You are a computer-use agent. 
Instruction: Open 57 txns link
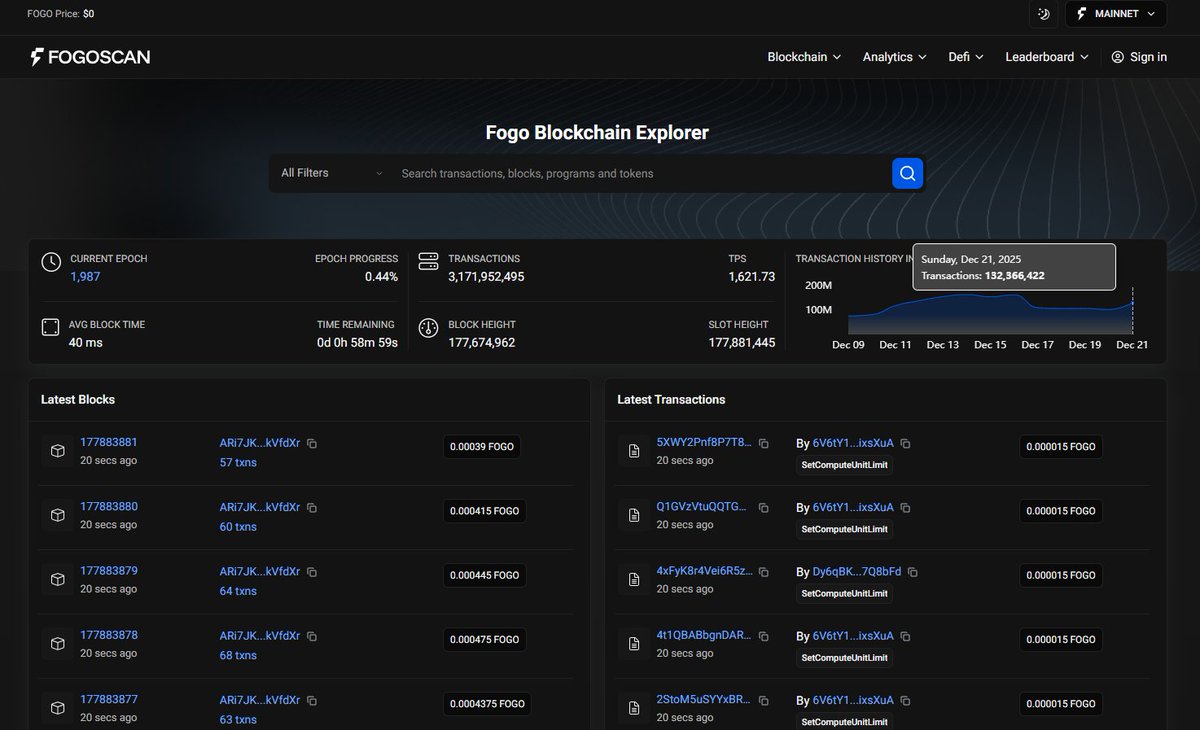click(x=238, y=462)
